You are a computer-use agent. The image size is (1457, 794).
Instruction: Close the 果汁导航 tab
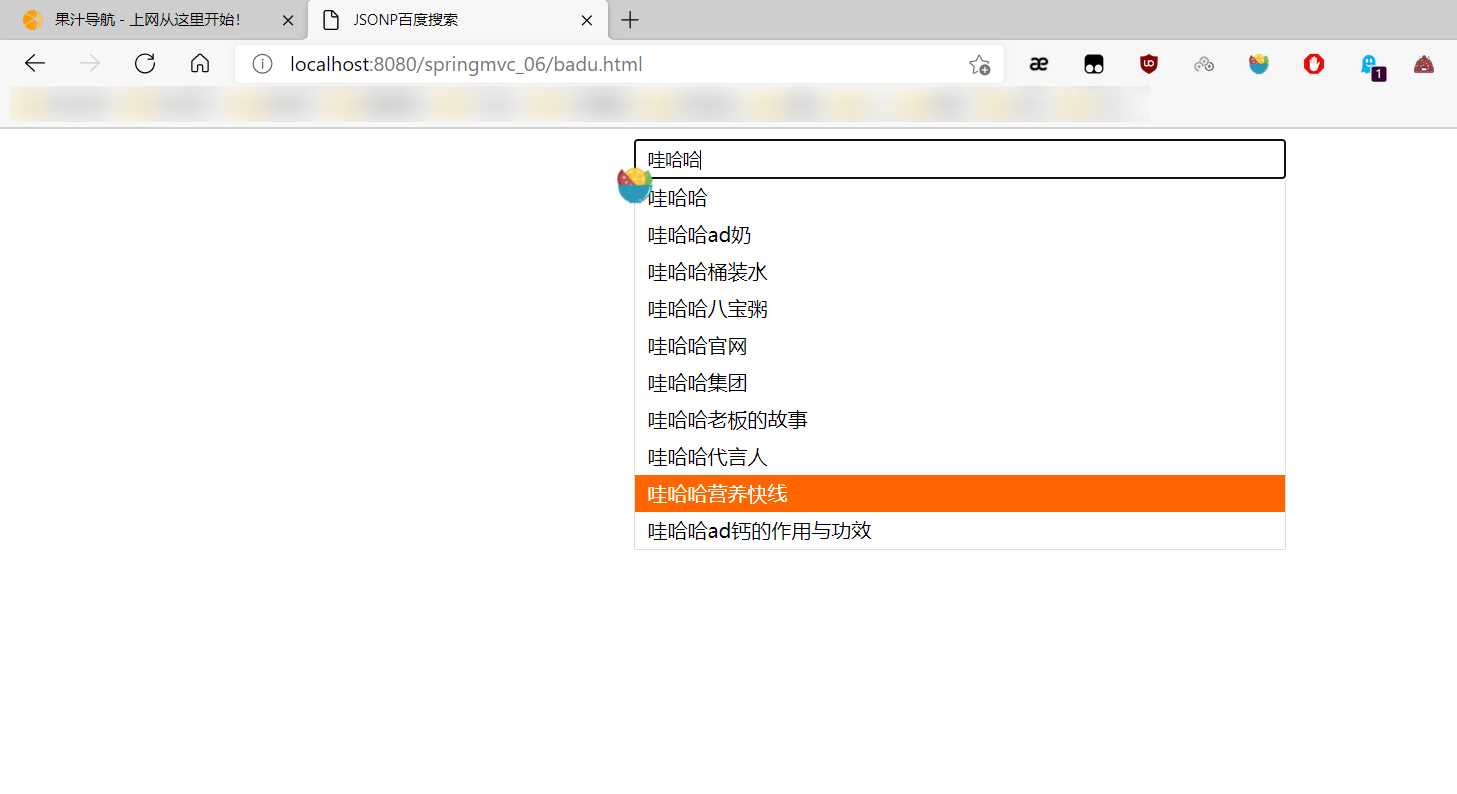288,20
